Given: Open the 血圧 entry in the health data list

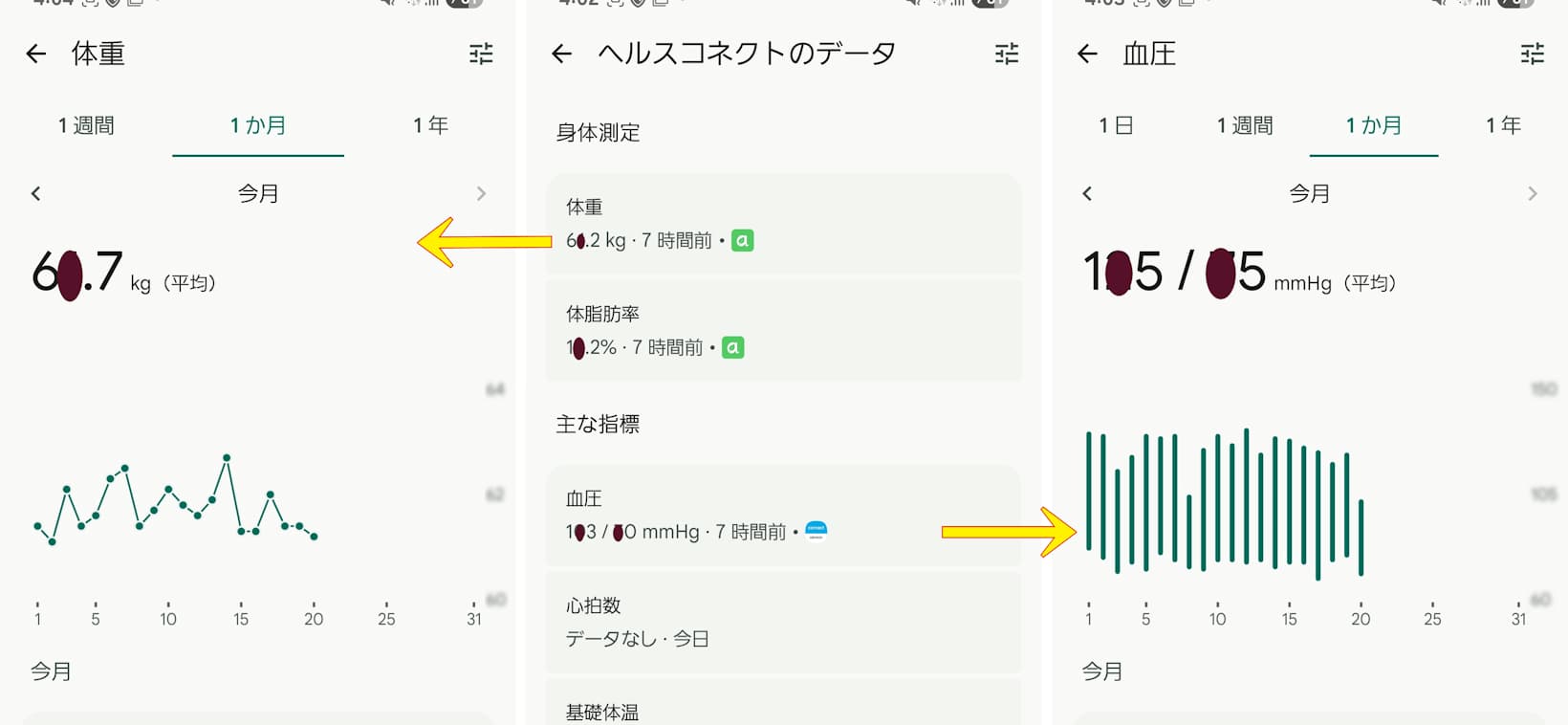Looking at the screenshot, I should (784, 514).
